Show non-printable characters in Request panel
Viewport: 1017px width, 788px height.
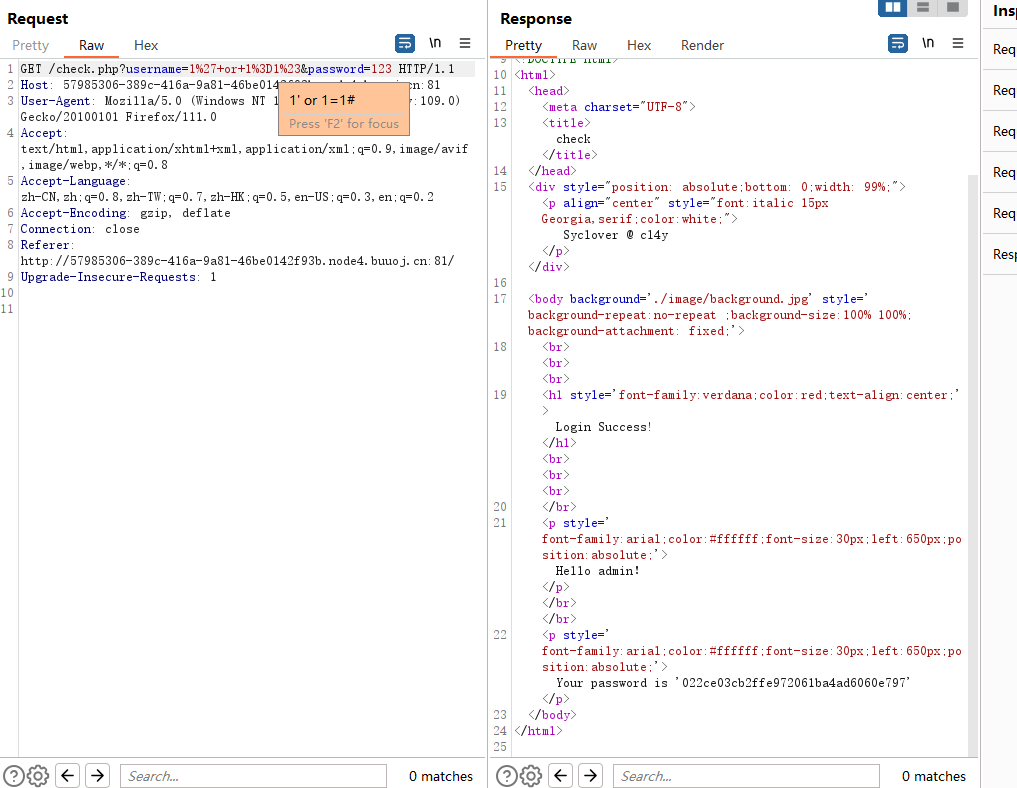[435, 43]
